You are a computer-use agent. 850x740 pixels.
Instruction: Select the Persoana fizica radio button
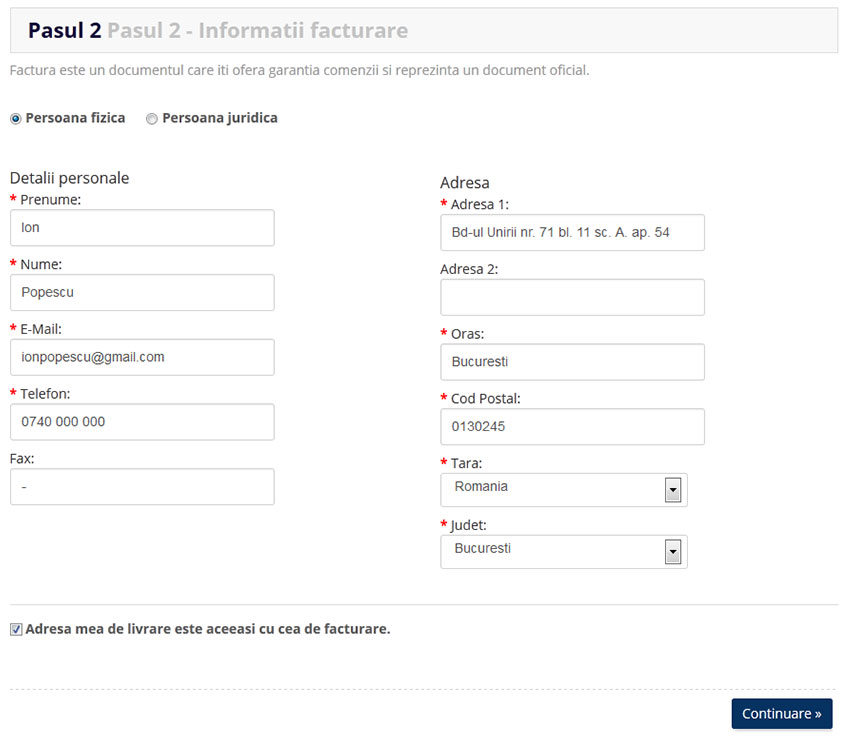(16, 119)
